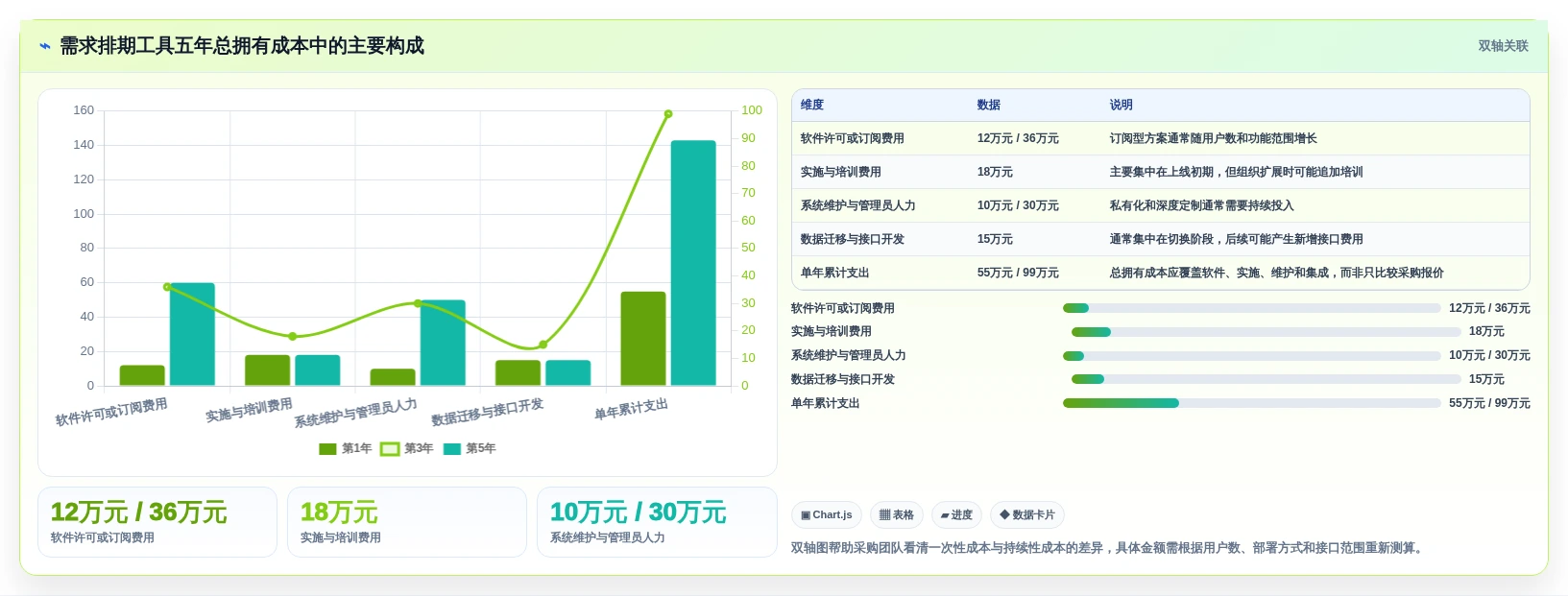This screenshot has height=596, width=1568.
Task: Select the 进度 tag chip
Action: (x=956, y=515)
